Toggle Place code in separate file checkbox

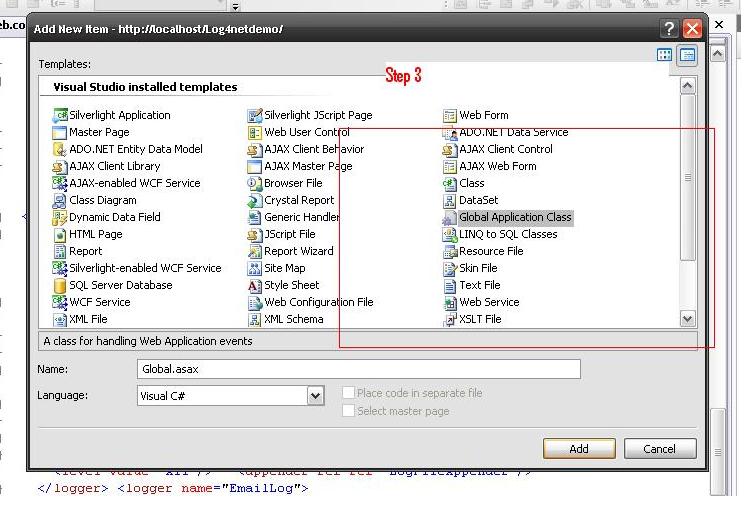349,393
